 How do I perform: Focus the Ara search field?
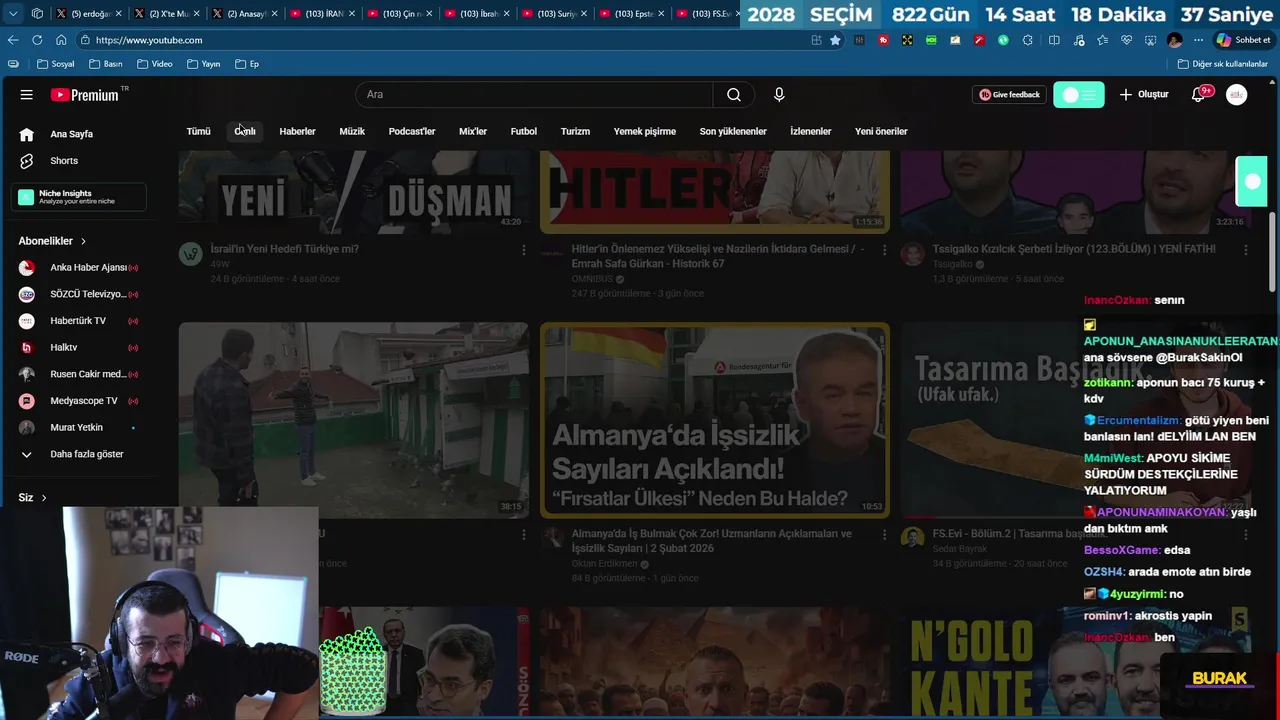535,95
